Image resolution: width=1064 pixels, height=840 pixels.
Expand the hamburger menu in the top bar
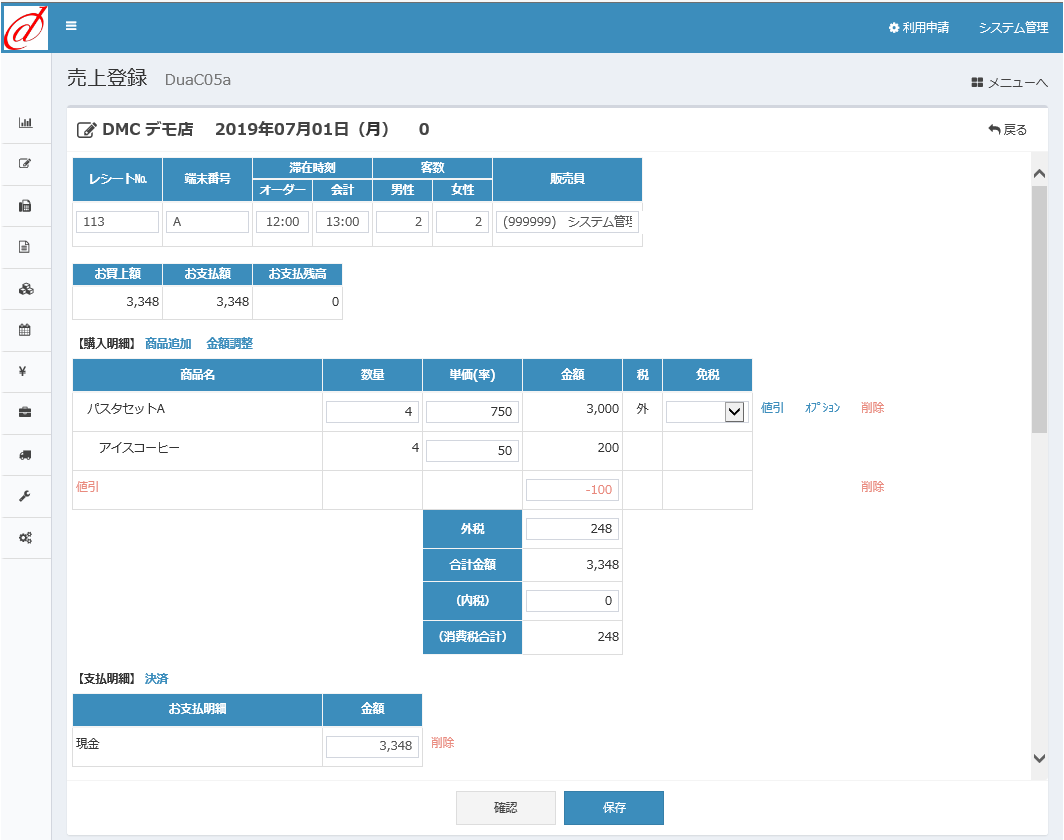click(x=70, y=27)
